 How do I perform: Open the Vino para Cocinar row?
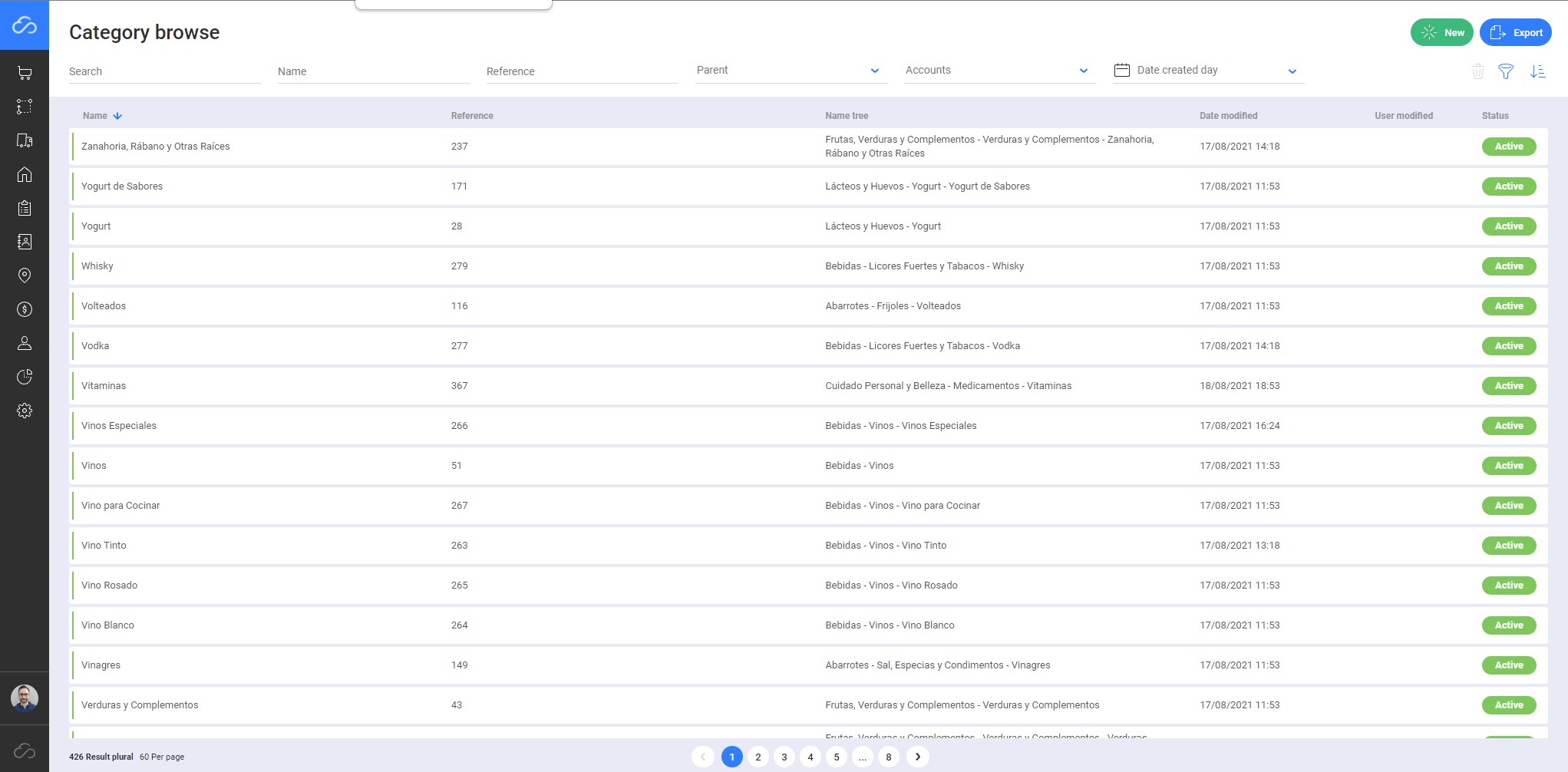pyautogui.click(x=809, y=506)
